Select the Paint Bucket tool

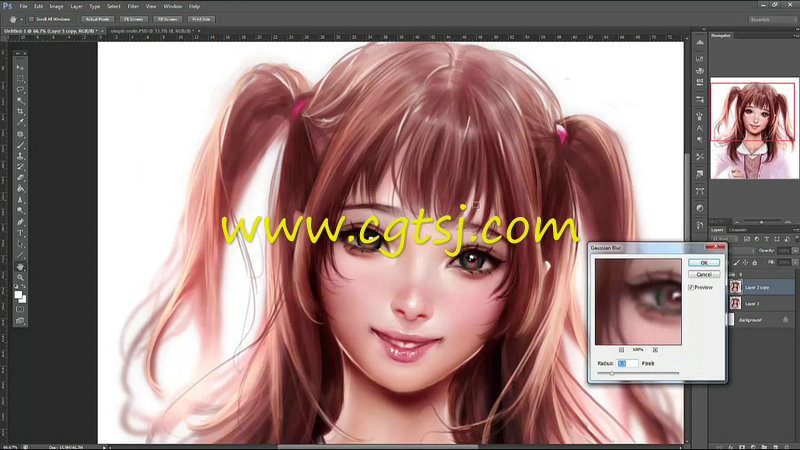pyautogui.click(x=20, y=189)
